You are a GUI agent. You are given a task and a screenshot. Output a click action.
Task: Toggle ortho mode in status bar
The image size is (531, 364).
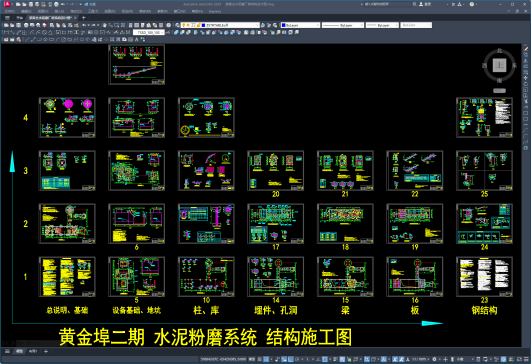tap(290, 359)
